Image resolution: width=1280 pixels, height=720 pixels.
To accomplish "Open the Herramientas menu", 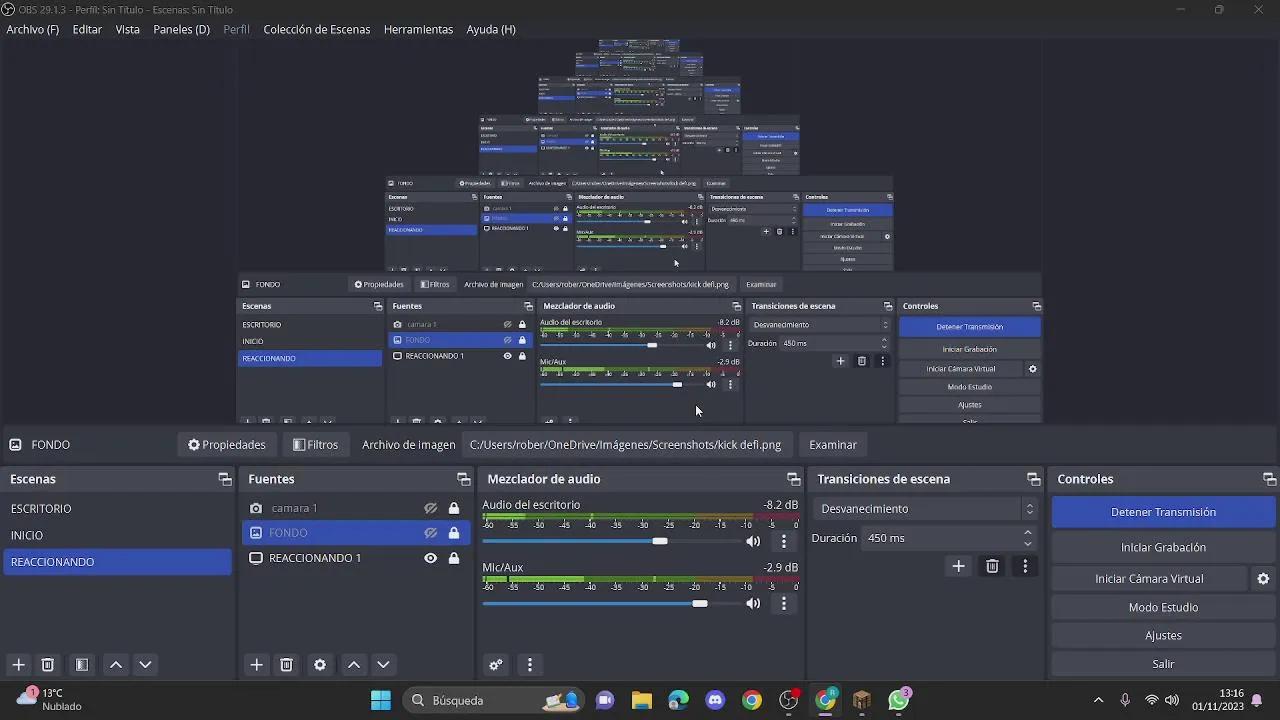I will click(x=418, y=29).
